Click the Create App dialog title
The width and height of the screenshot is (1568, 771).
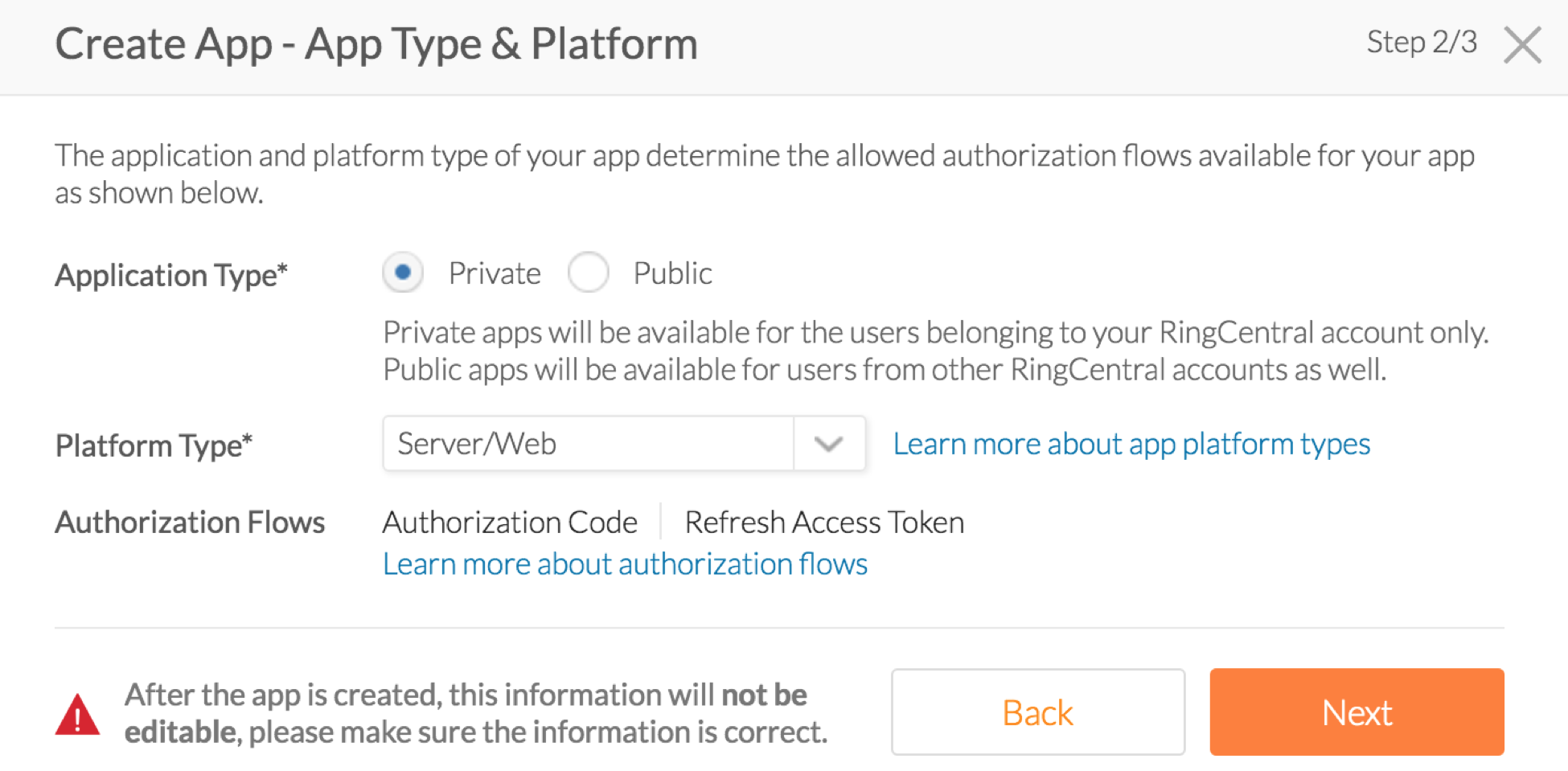click(376, 44)
